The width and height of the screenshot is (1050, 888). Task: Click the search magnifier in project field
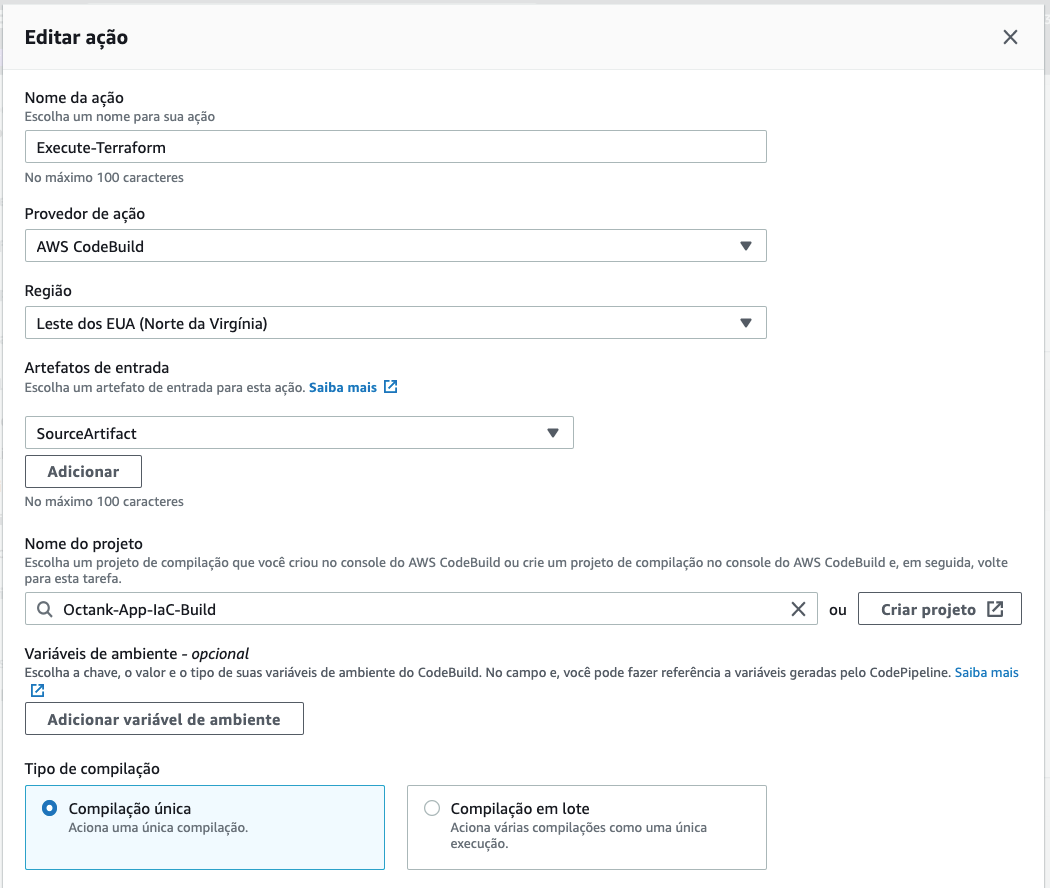44,609
